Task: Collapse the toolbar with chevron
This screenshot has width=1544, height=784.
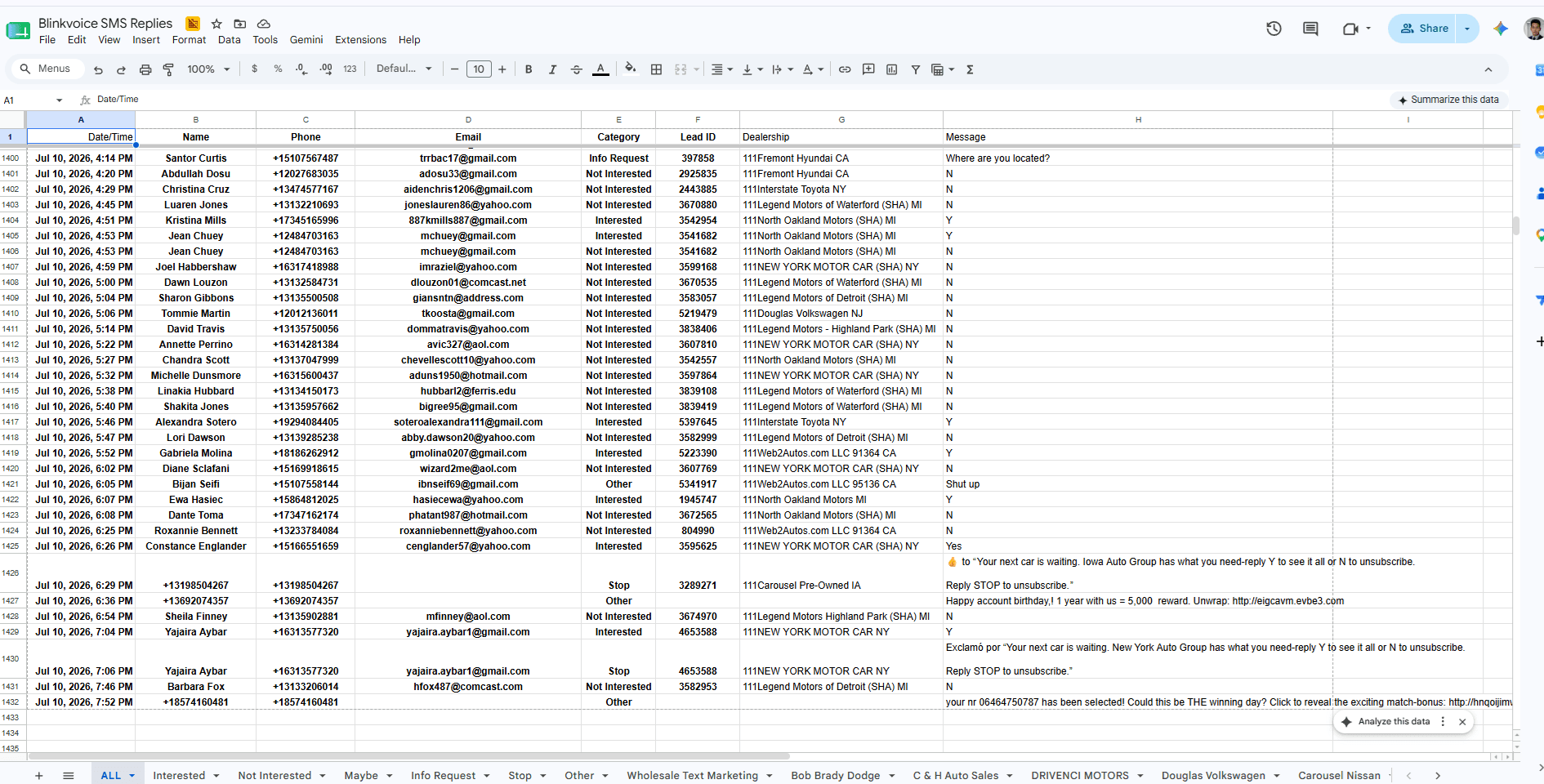Action: click(1488, 69)
